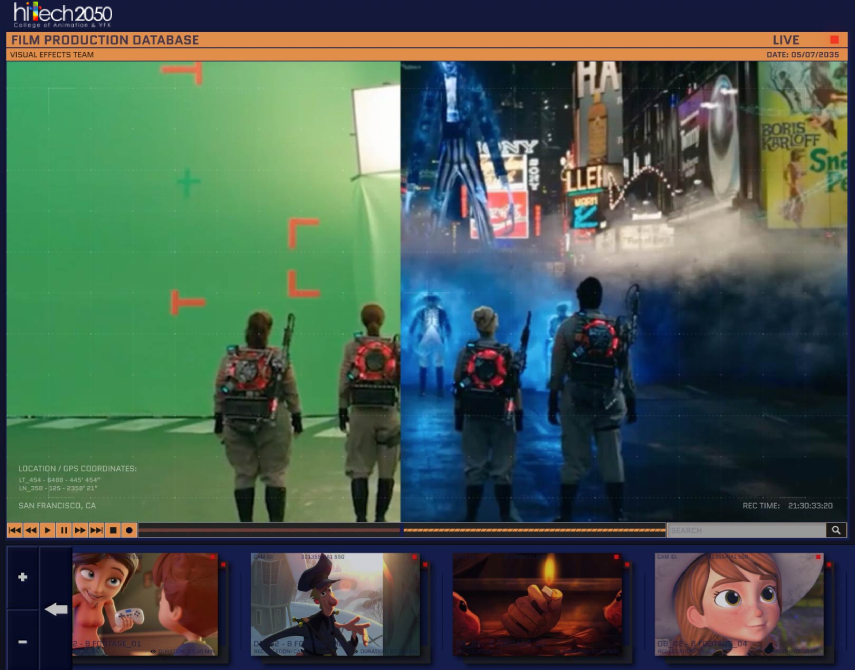
Task: Stop playback with the square button
Action: pos(113,530)
